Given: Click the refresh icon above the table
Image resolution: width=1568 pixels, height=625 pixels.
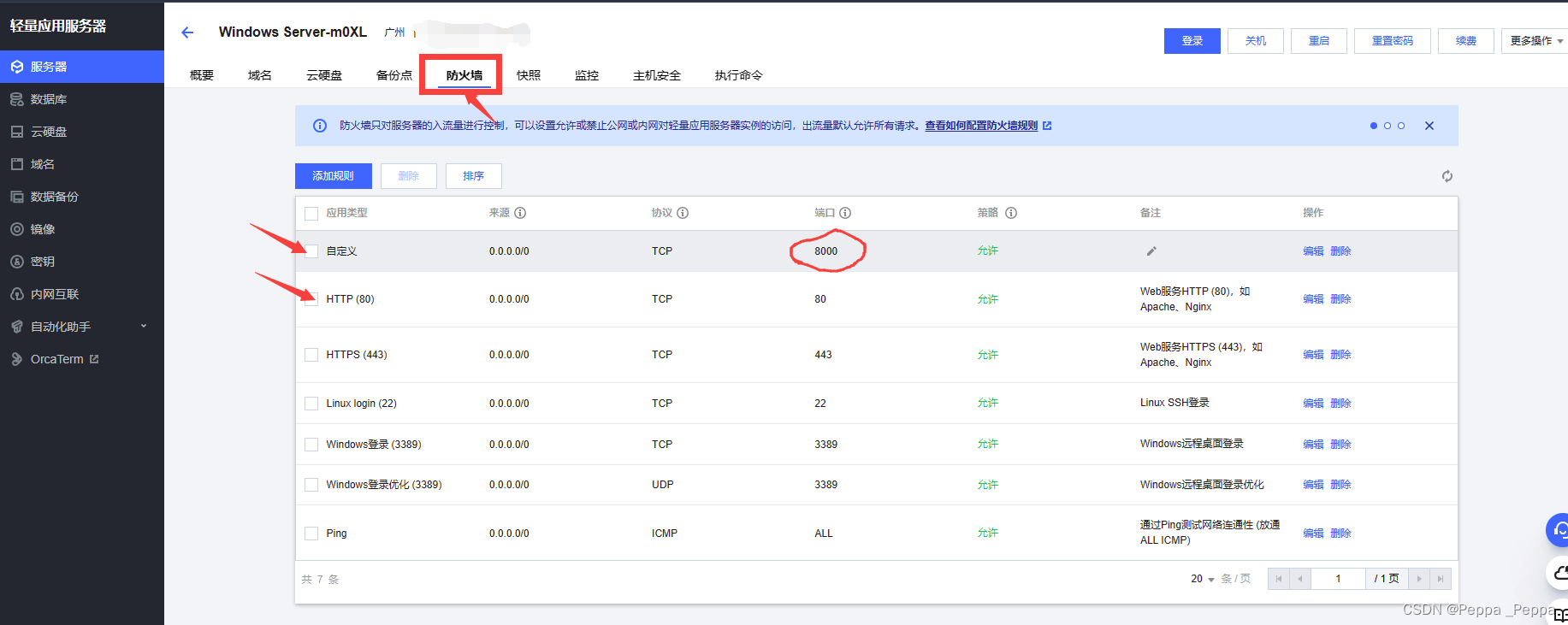Looking at the screenshot, I should pos(1447,176).
